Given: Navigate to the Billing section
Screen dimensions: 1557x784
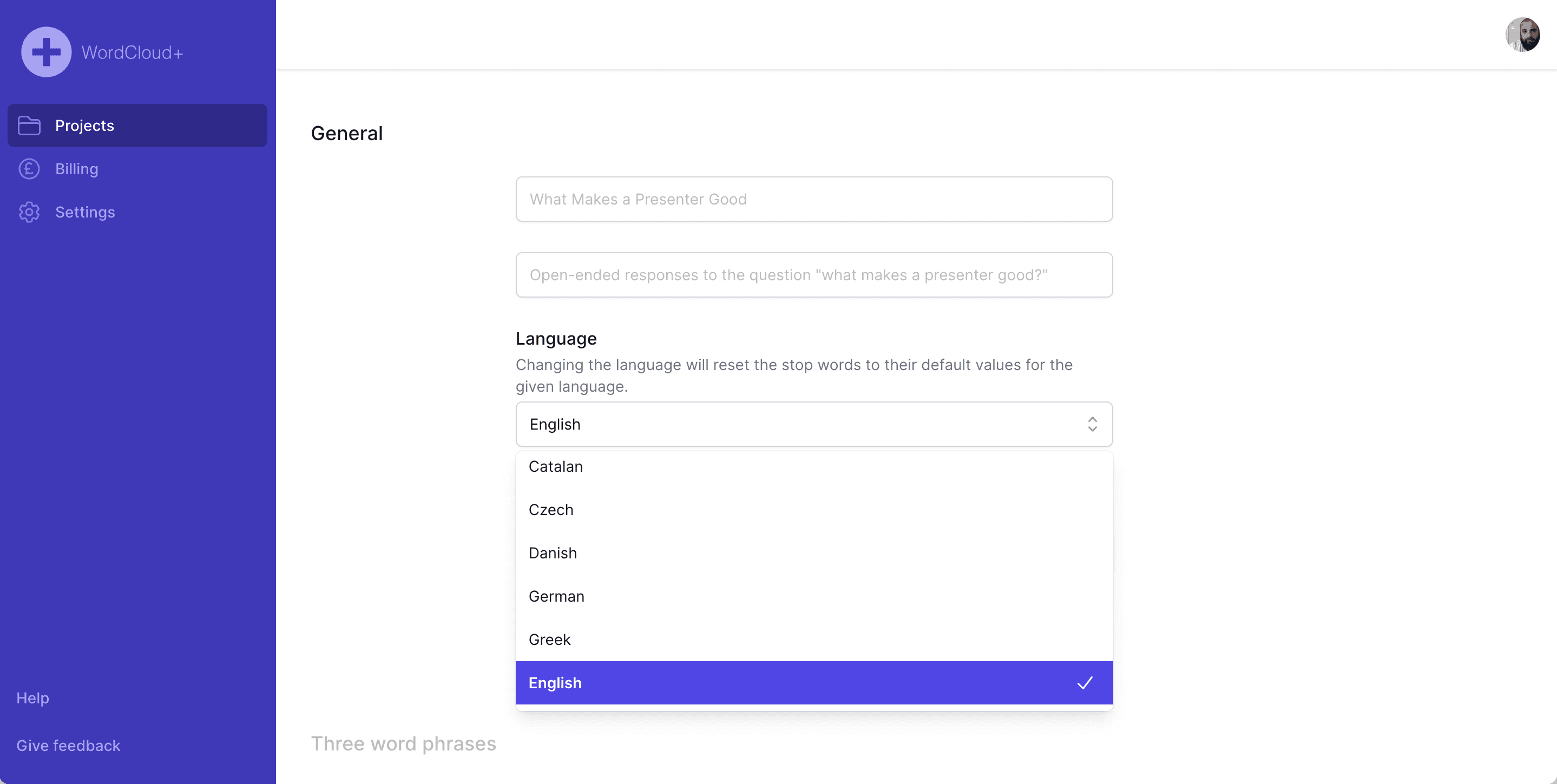Looking at the screenshot, I should tap(77, 169).
